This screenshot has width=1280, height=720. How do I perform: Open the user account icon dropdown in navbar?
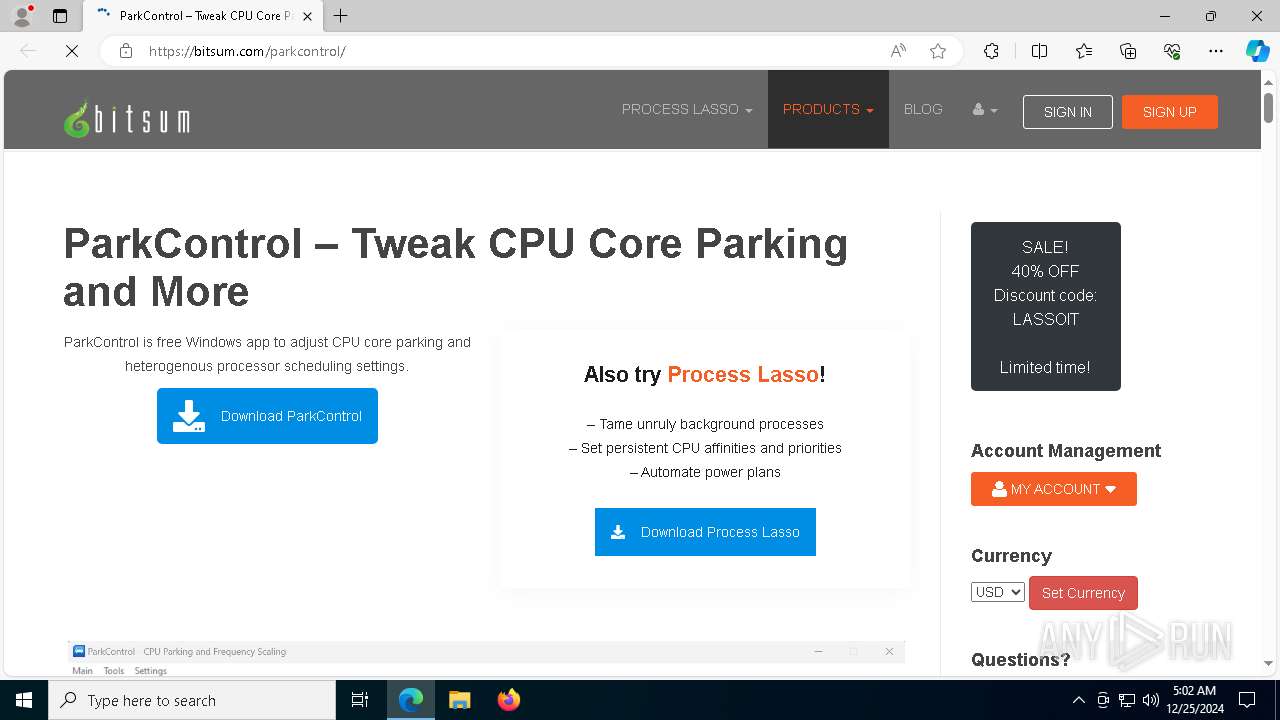[985, 109]
